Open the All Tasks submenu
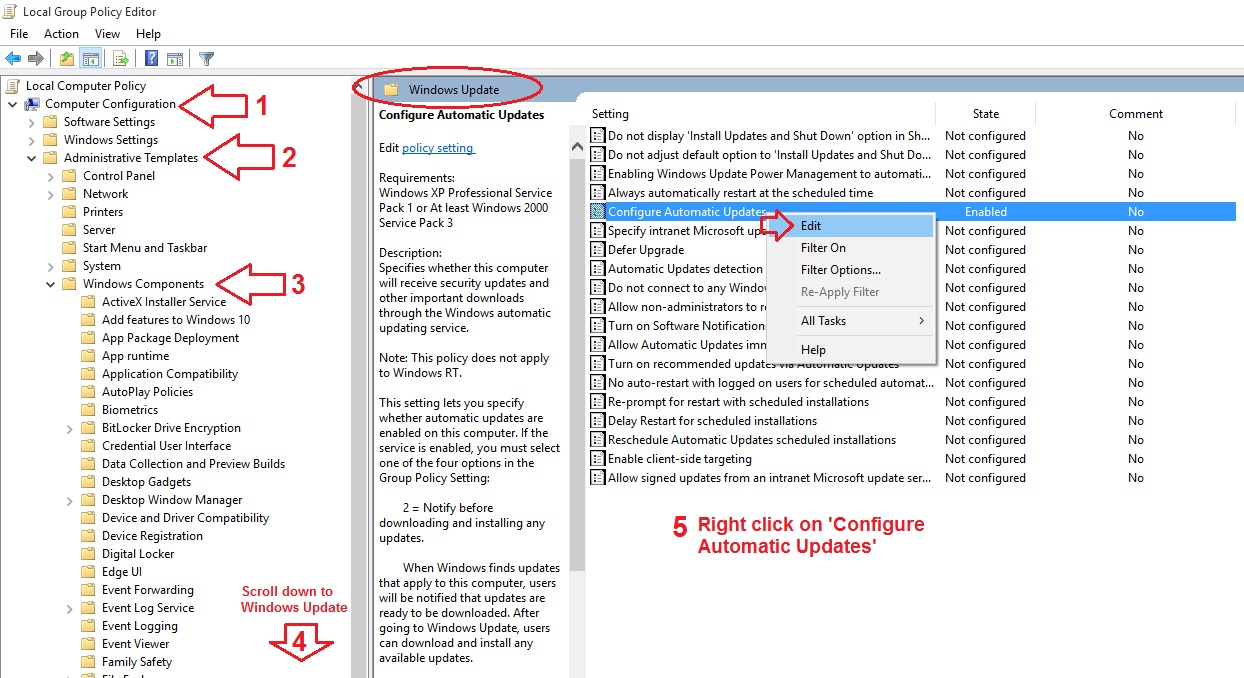The height and width of the screenshot is (678, 1244). [850, 321]
